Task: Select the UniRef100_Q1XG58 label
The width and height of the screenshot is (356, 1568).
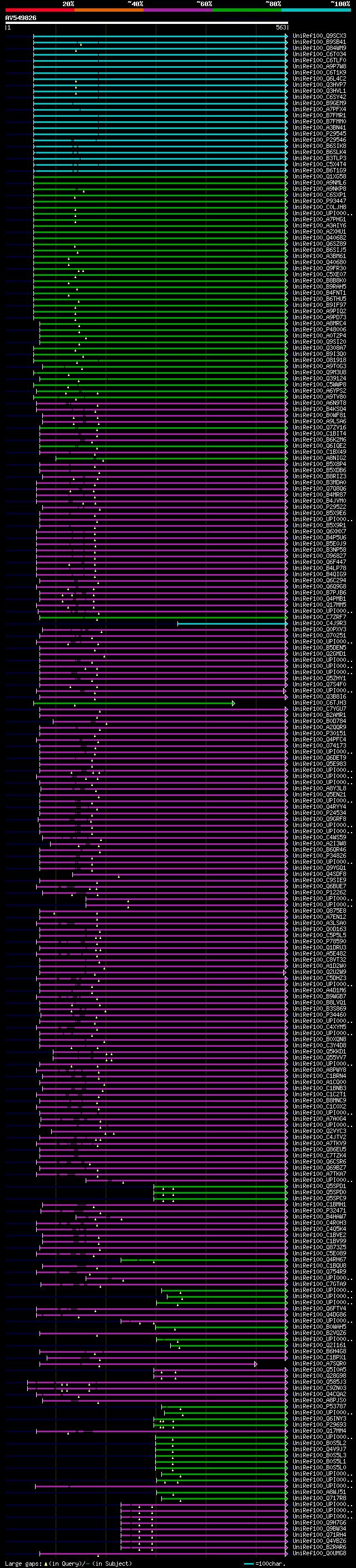Action: tap(319, 176)
